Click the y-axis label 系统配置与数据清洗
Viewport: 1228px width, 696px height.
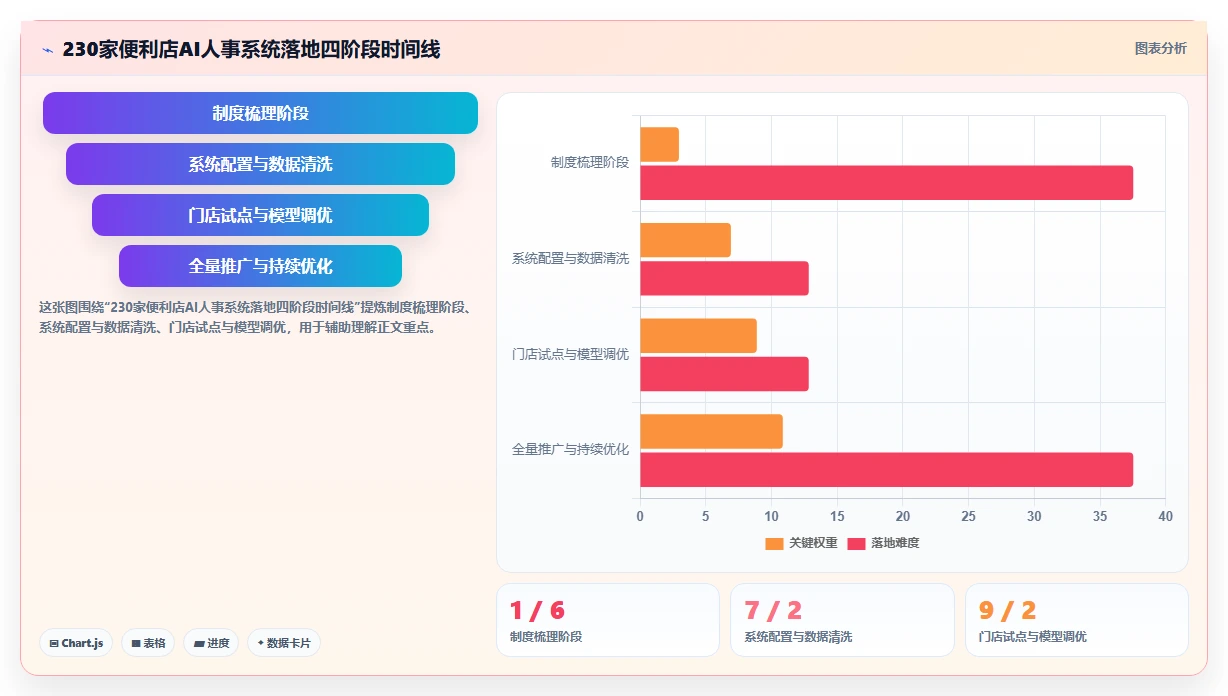point(571,258)
